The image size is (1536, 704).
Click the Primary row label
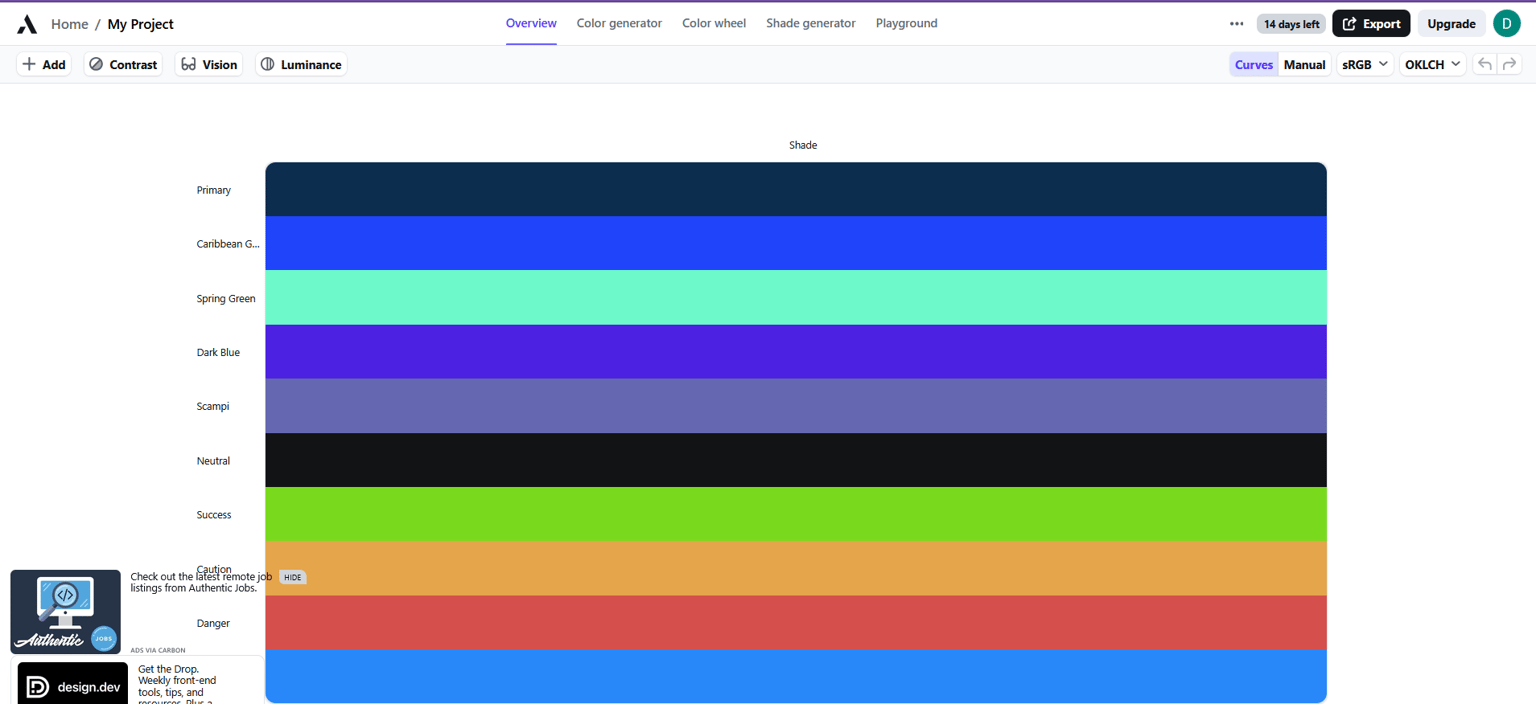(214, 190)
